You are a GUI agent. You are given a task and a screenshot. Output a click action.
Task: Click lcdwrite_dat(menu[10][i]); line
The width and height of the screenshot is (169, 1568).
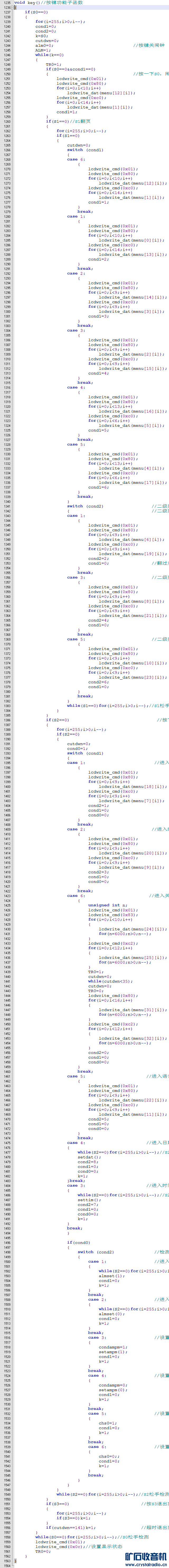pyautogui.click(x=133, y=663)
